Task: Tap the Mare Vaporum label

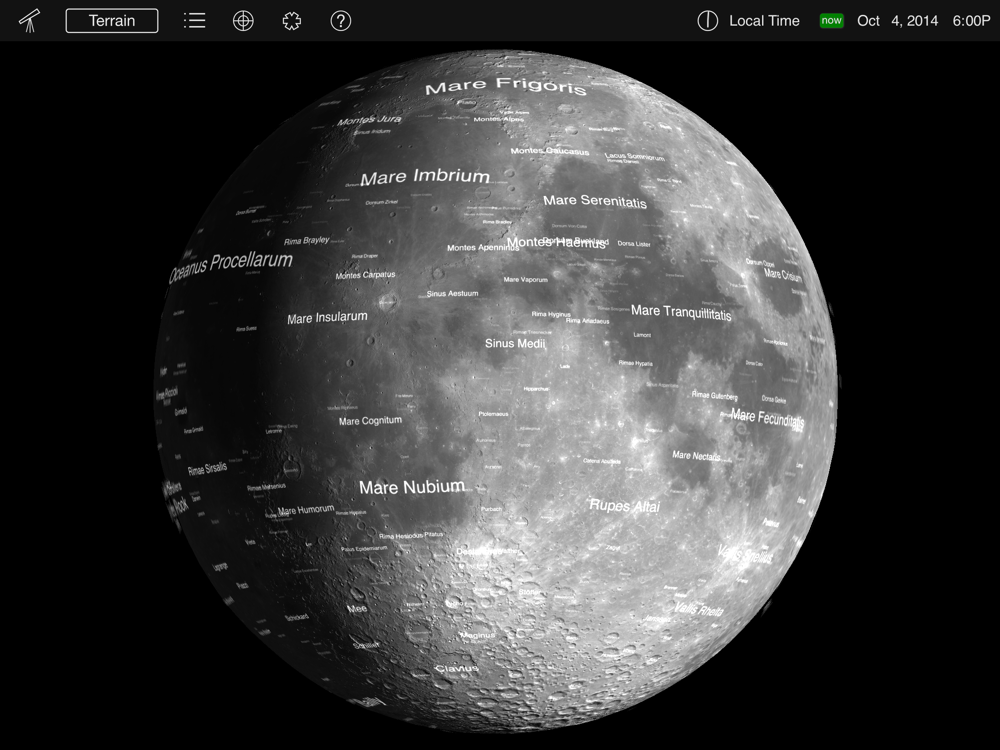Action: coord(526,279)
